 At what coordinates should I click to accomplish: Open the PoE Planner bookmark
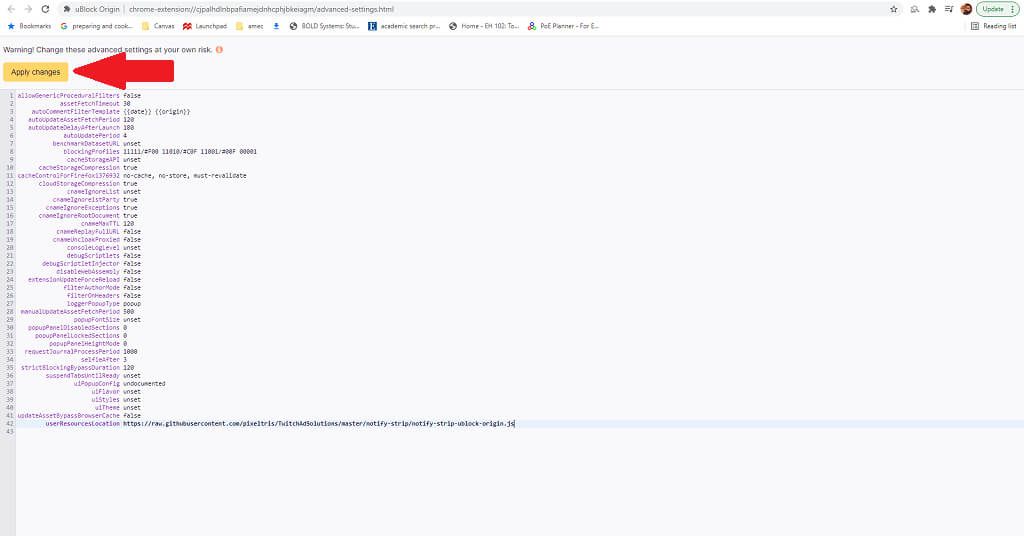[x=563, y=26]
